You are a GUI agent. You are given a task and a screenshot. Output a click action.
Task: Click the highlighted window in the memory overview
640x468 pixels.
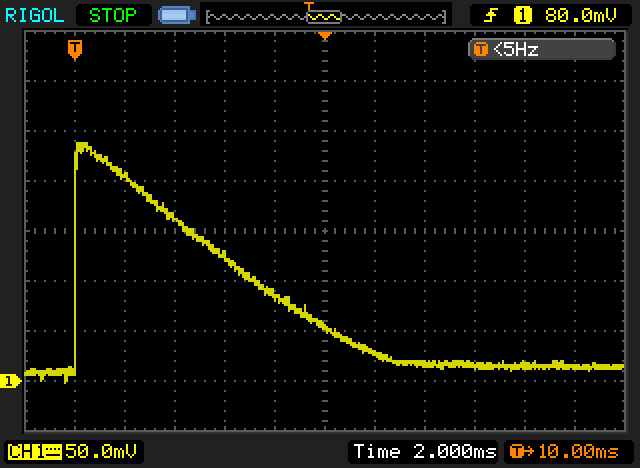point(324,17)
